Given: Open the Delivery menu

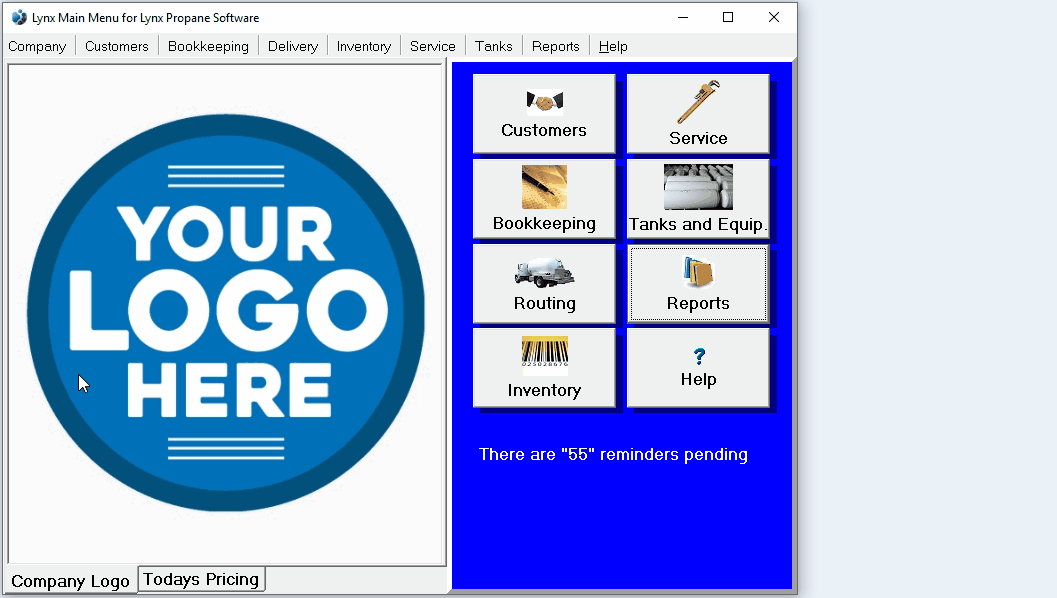Looking at the screenshot, I should click(292, 46).
